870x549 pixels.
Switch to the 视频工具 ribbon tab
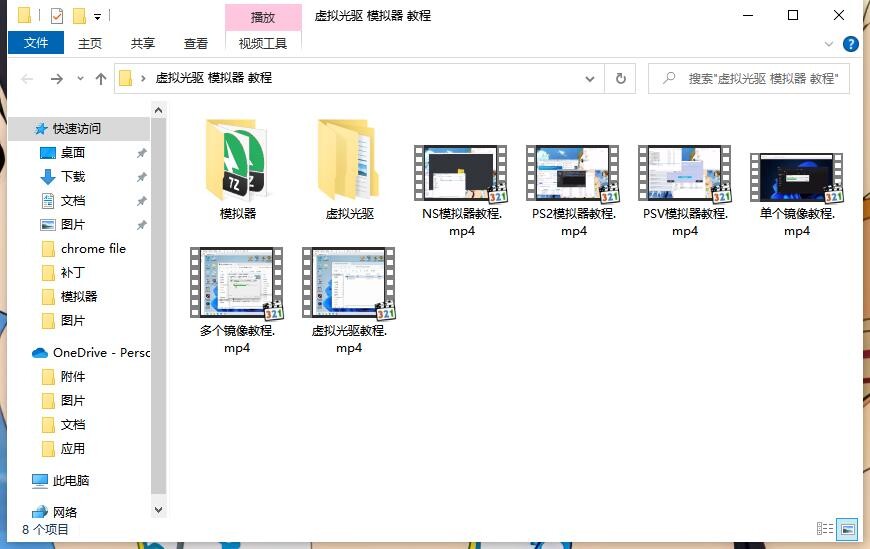pos(263,43)
